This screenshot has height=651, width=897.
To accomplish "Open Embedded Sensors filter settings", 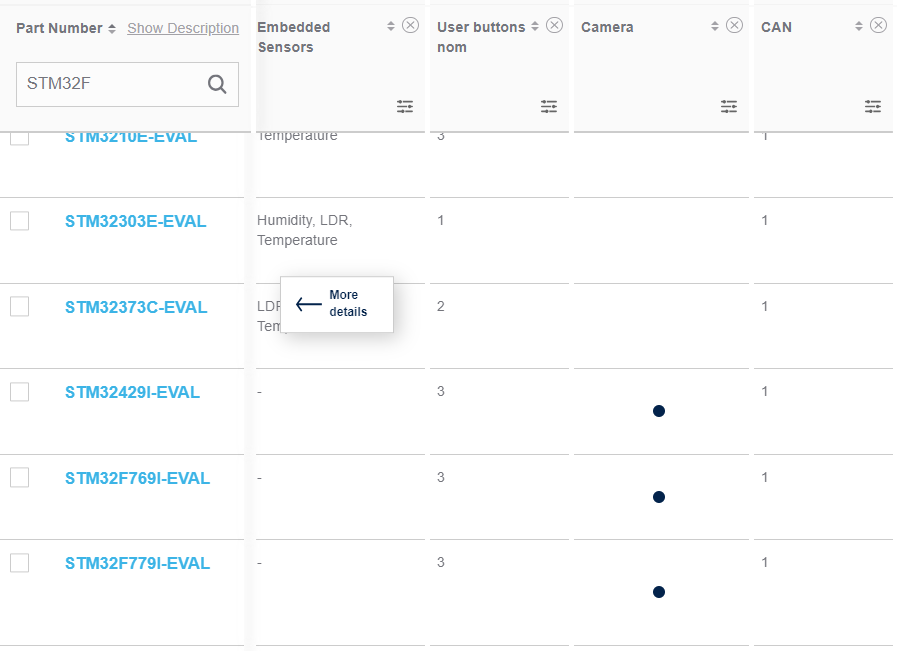I will [405, 106].
